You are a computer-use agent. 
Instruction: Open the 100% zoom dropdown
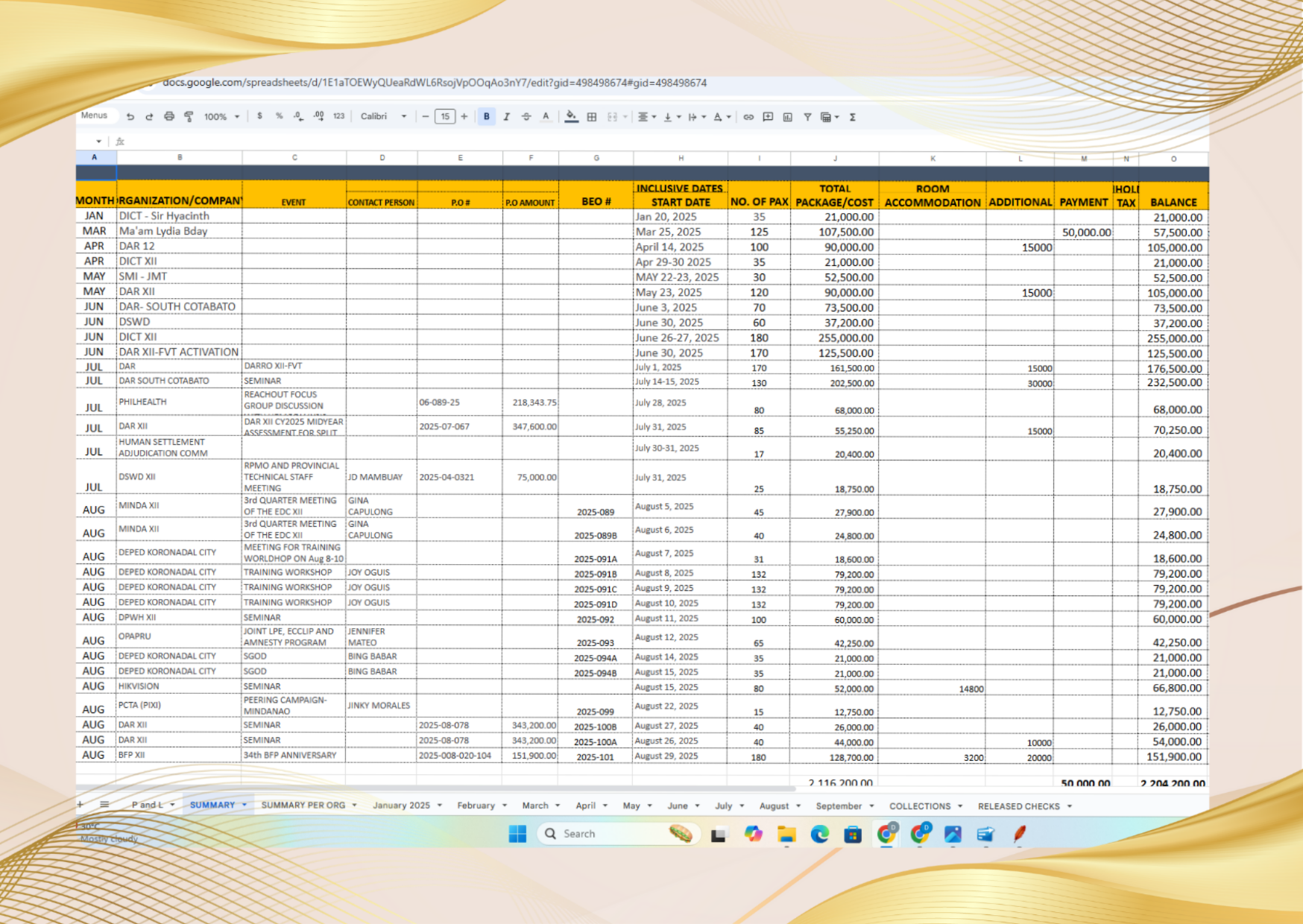[x=222, y=117]
